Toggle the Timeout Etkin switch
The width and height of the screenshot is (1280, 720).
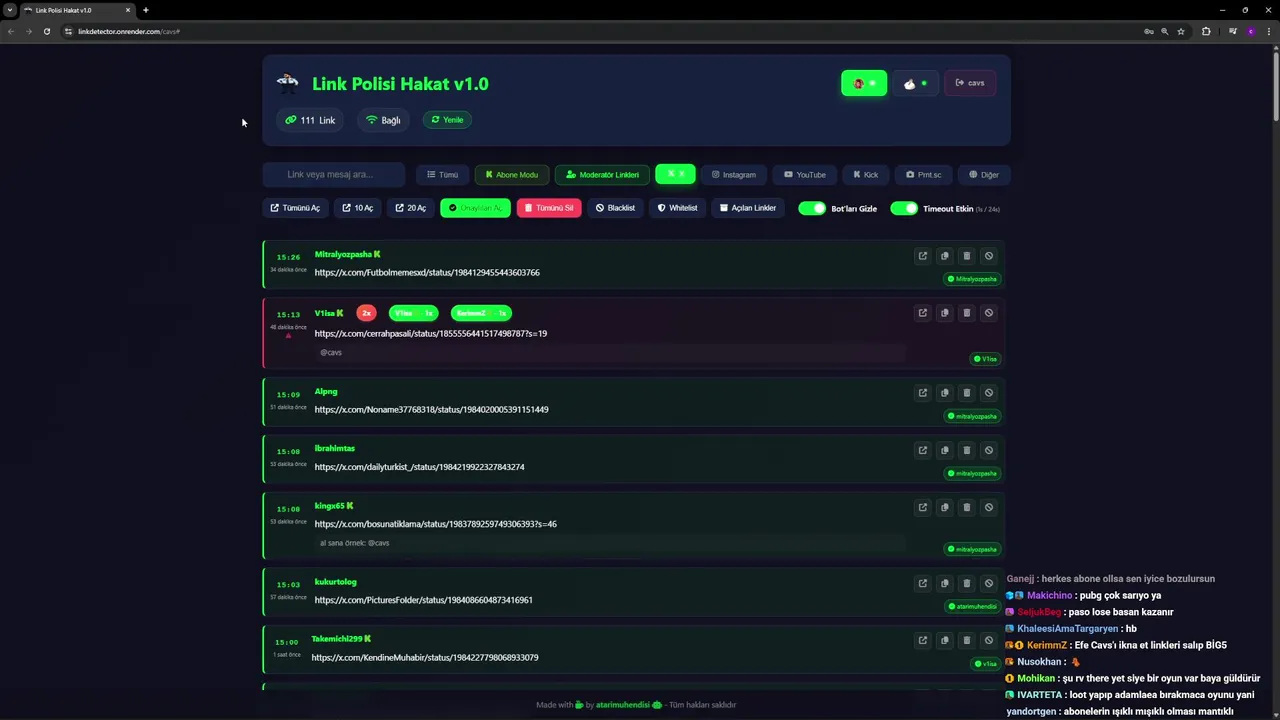[904, 208]
